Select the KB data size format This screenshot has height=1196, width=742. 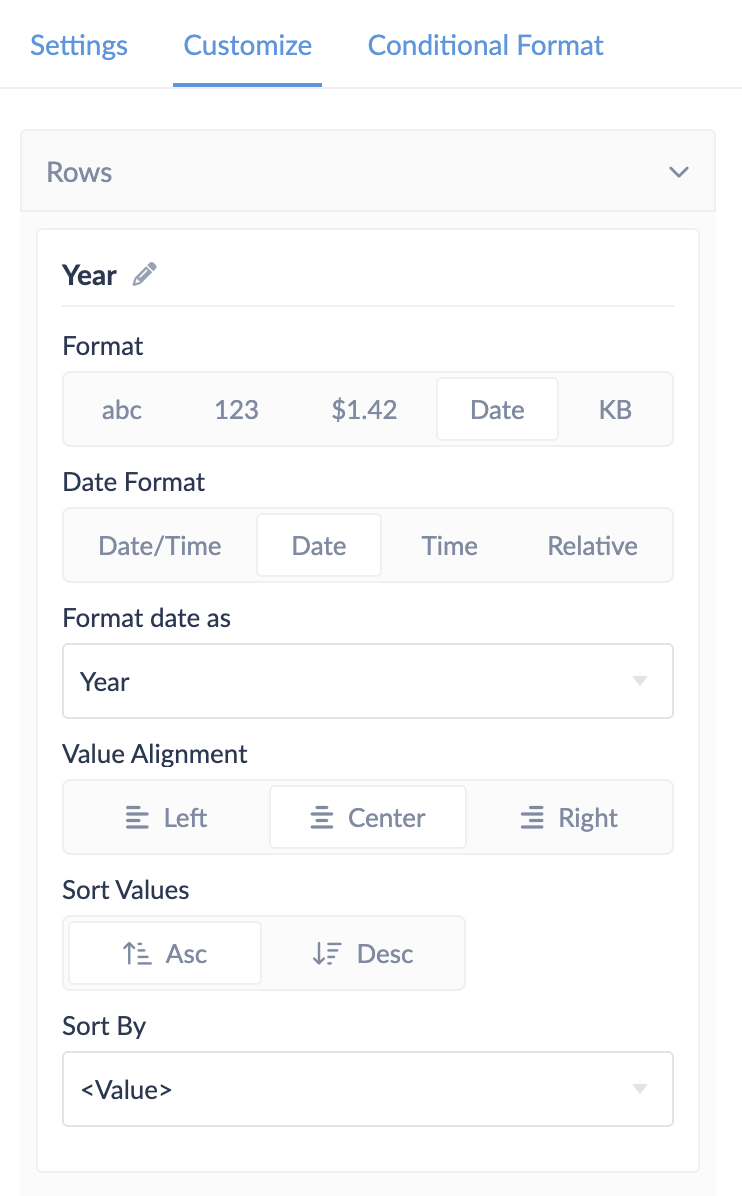pos(615,409)
